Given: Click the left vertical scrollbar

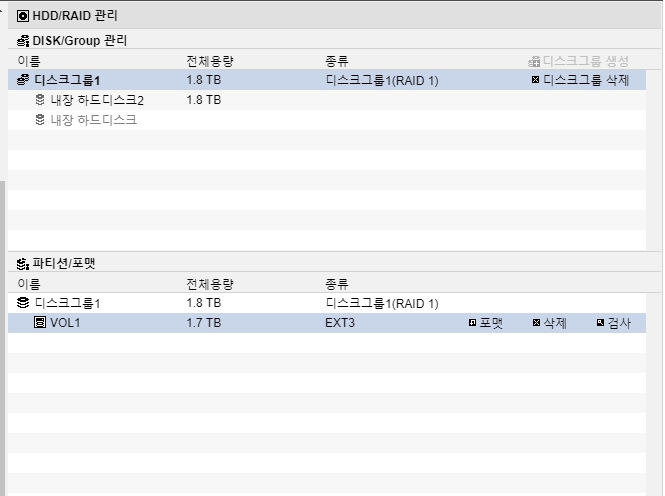Looking at the screenshot, I should [x=3, y=338].
